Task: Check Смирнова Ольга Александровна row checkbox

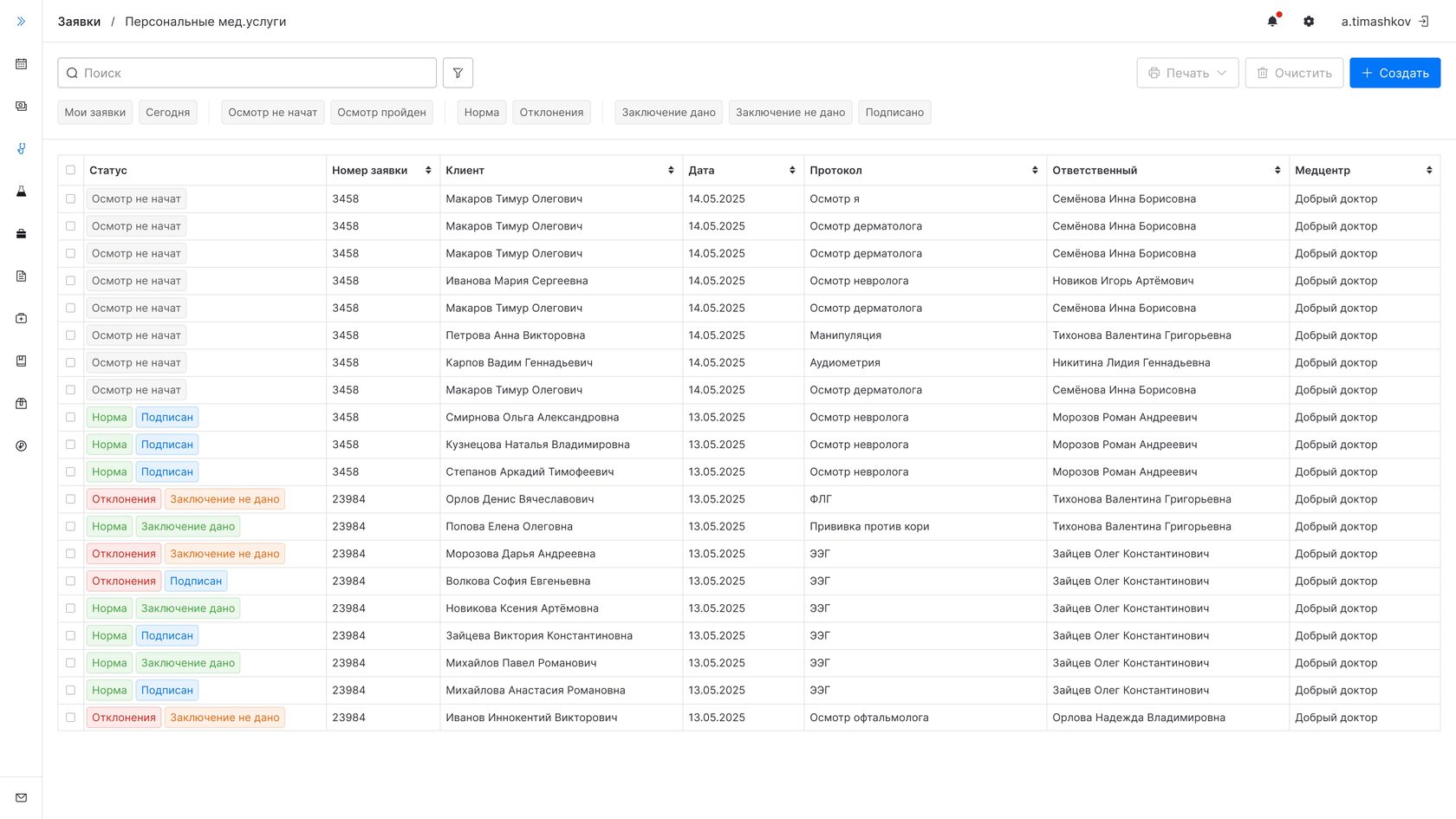Action: tap(71, 418)
